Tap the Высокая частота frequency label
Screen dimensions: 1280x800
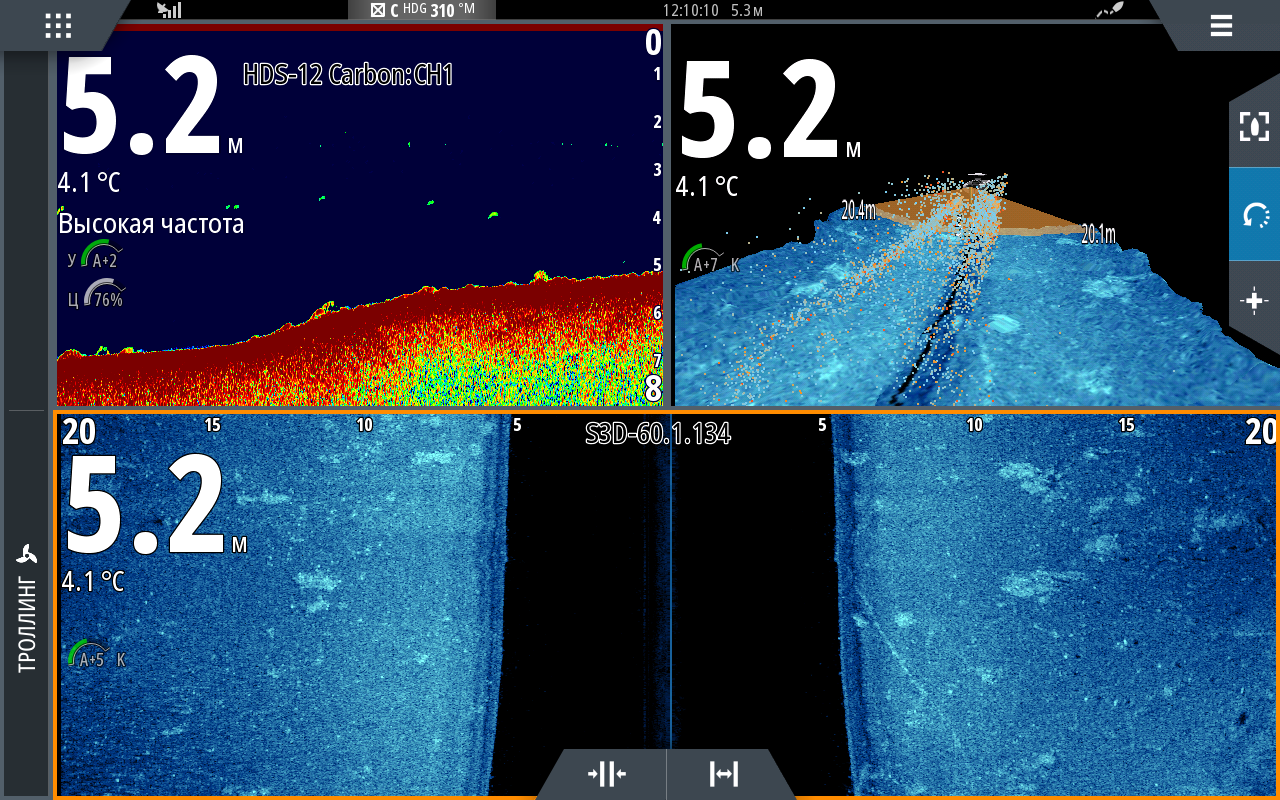click(x=151, y=224)
